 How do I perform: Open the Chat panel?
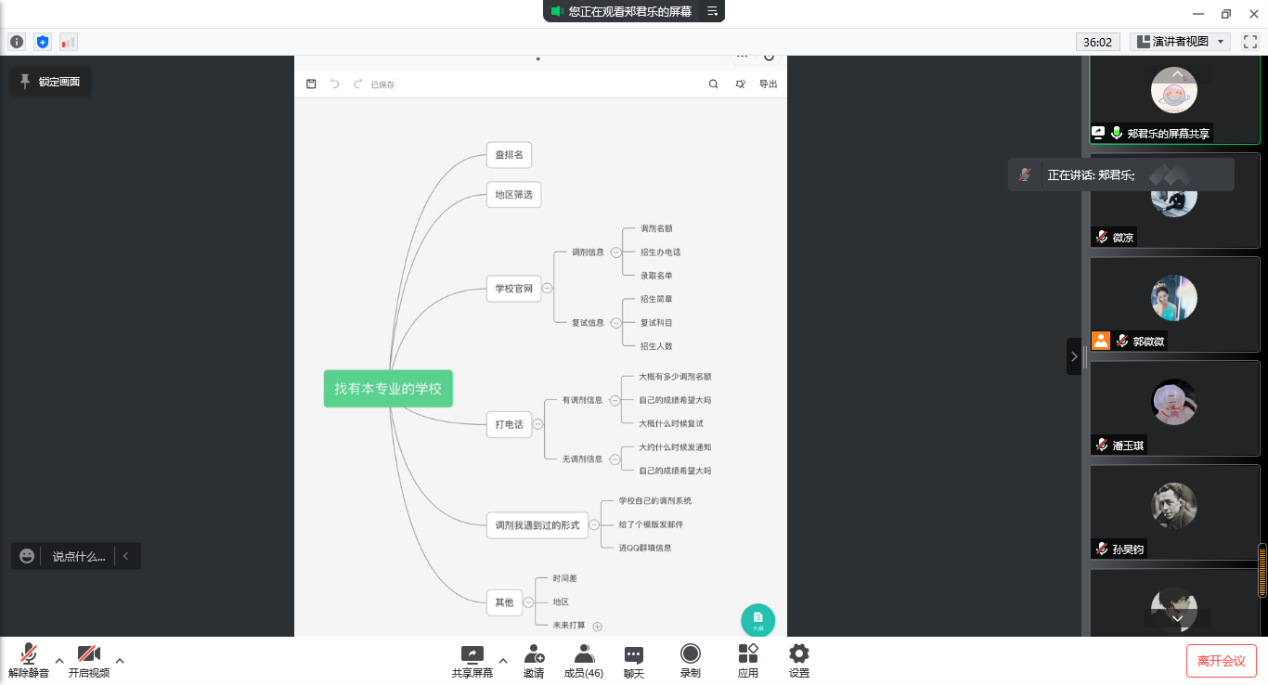pyautogui.click(x=634, y=654)
